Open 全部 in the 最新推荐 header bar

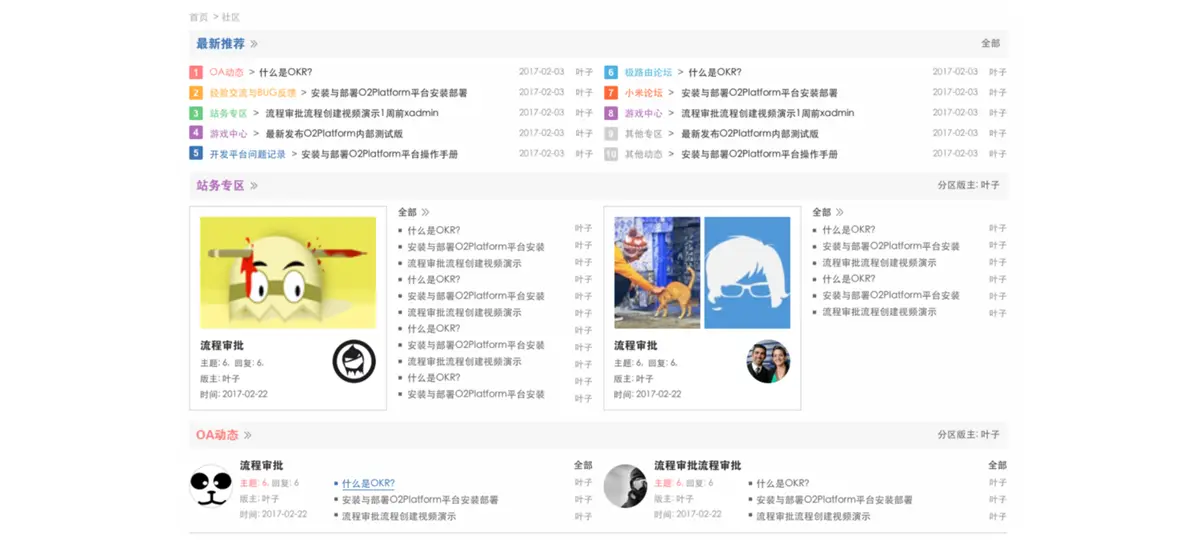coord(991,44)
